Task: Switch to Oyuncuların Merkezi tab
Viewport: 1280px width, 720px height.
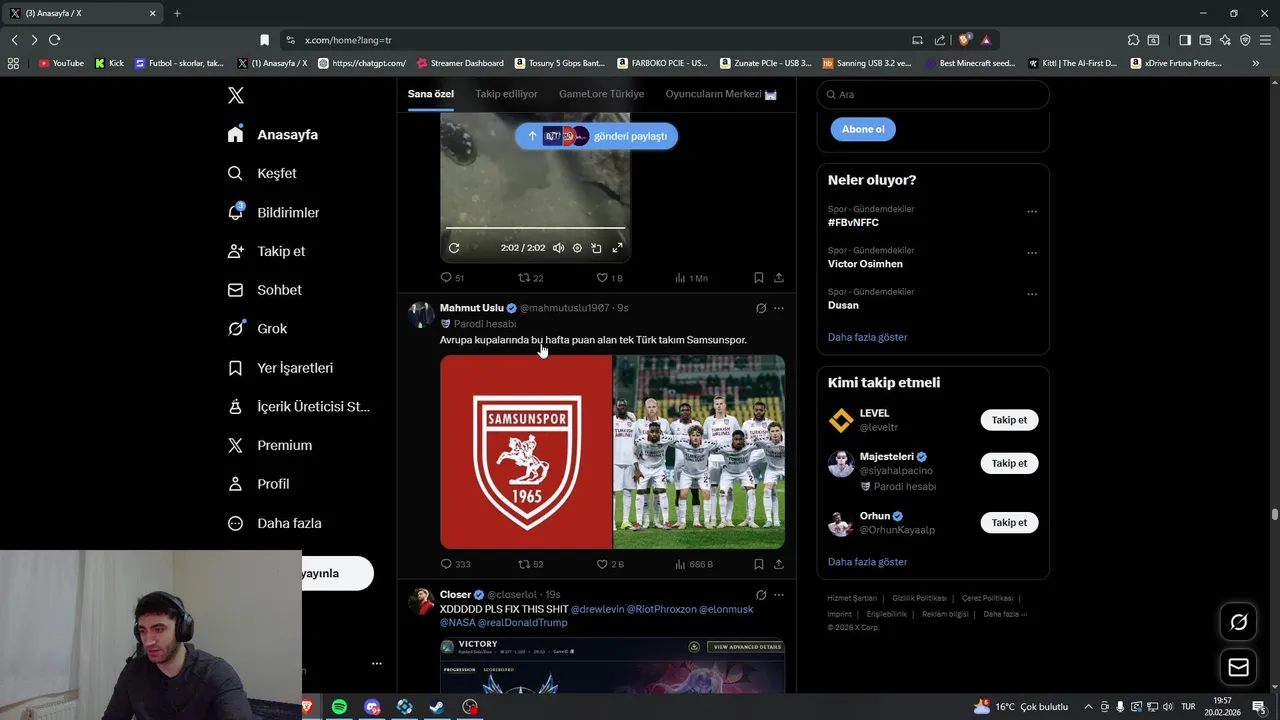Action: [x=721, y=94]
